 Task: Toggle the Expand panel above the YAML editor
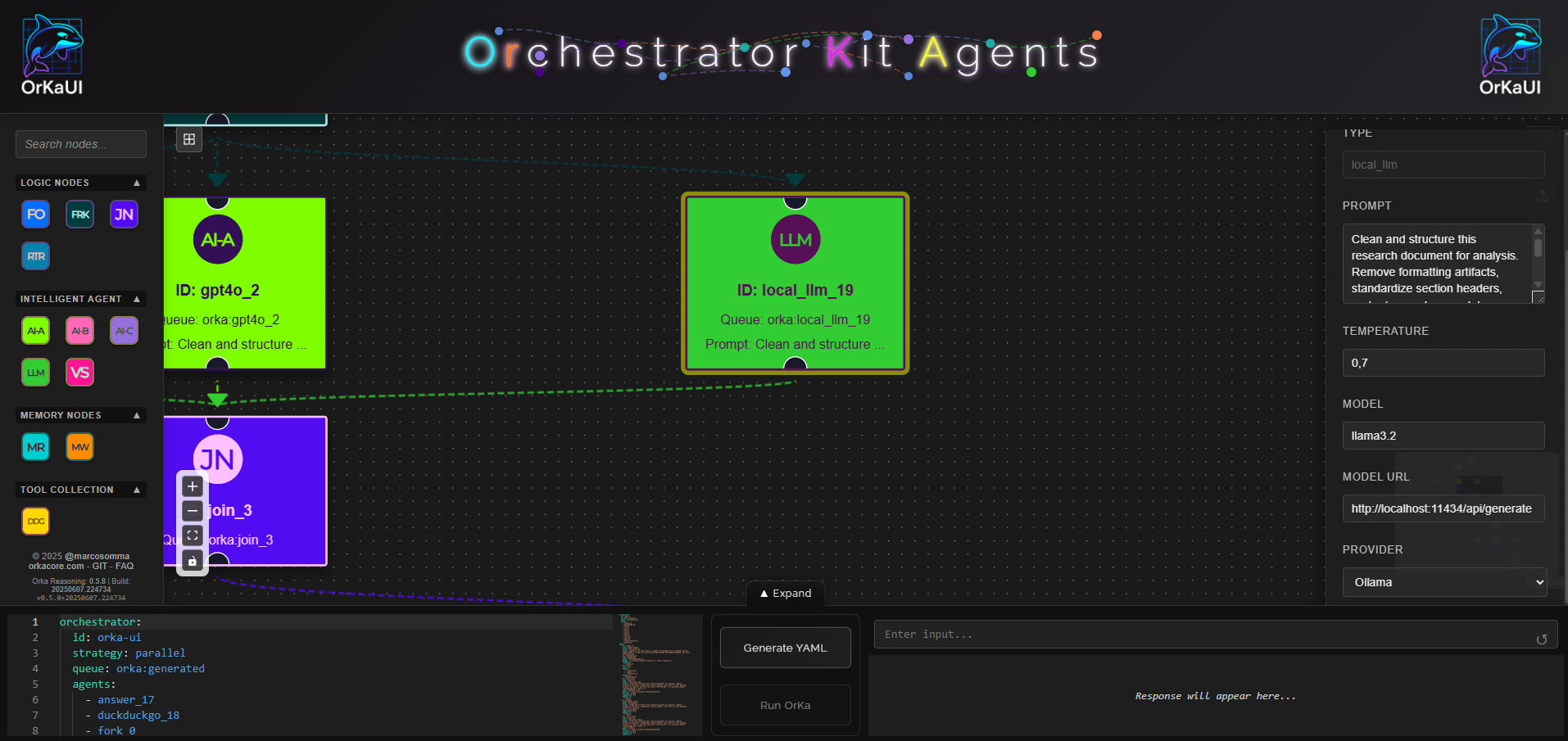point(784,593)
